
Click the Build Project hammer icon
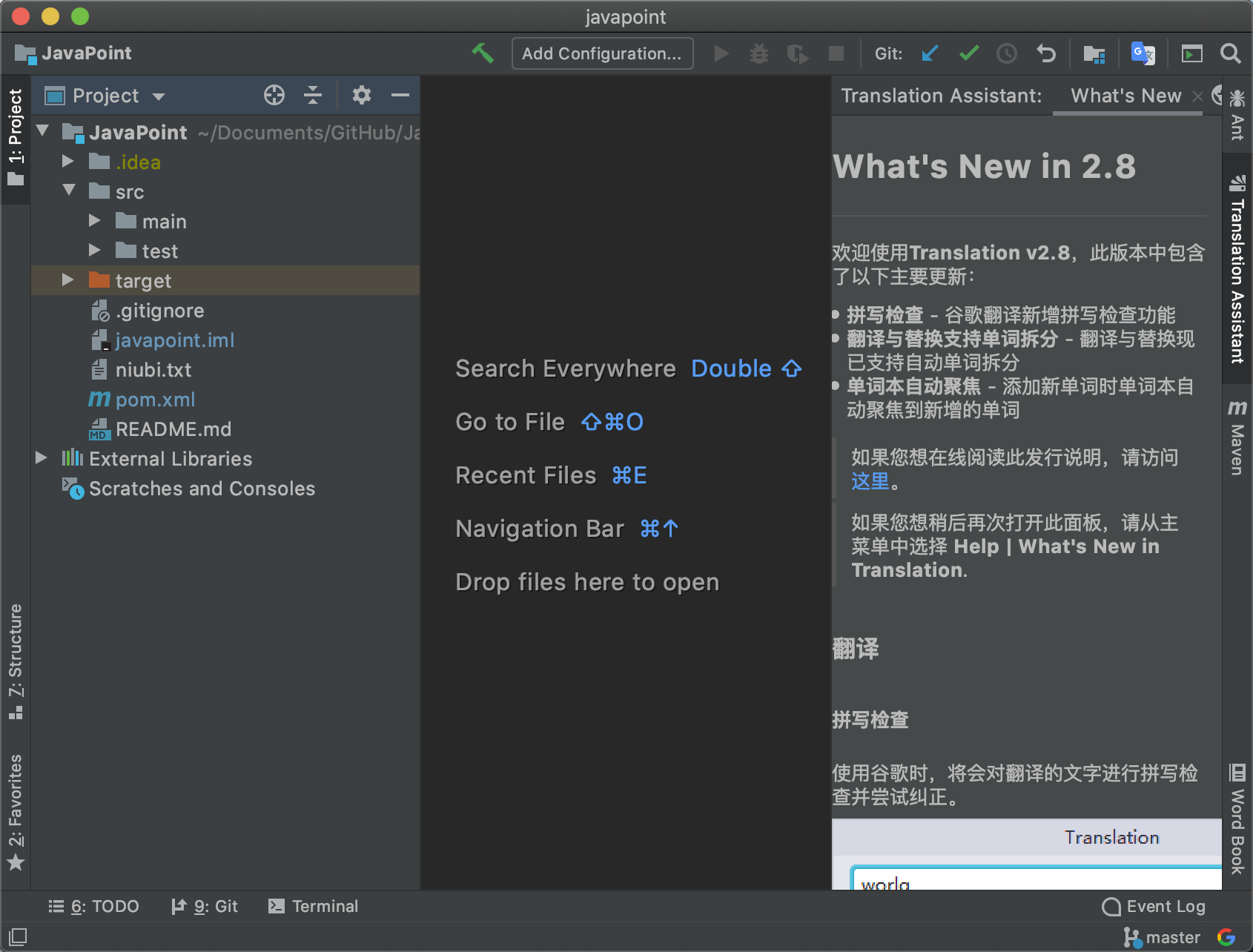(483, 53)
